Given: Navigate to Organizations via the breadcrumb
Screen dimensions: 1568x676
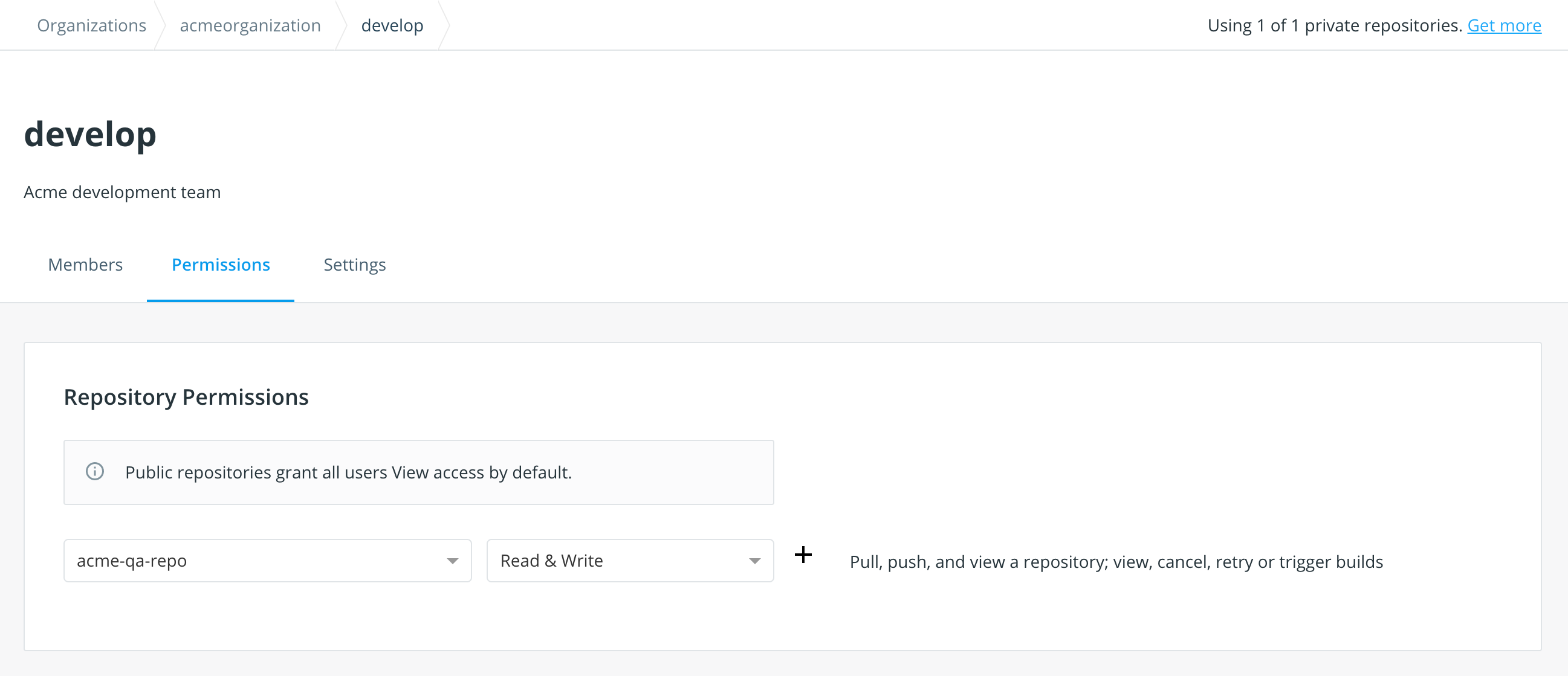Looking at the screenshot, I should click(91, 25).
